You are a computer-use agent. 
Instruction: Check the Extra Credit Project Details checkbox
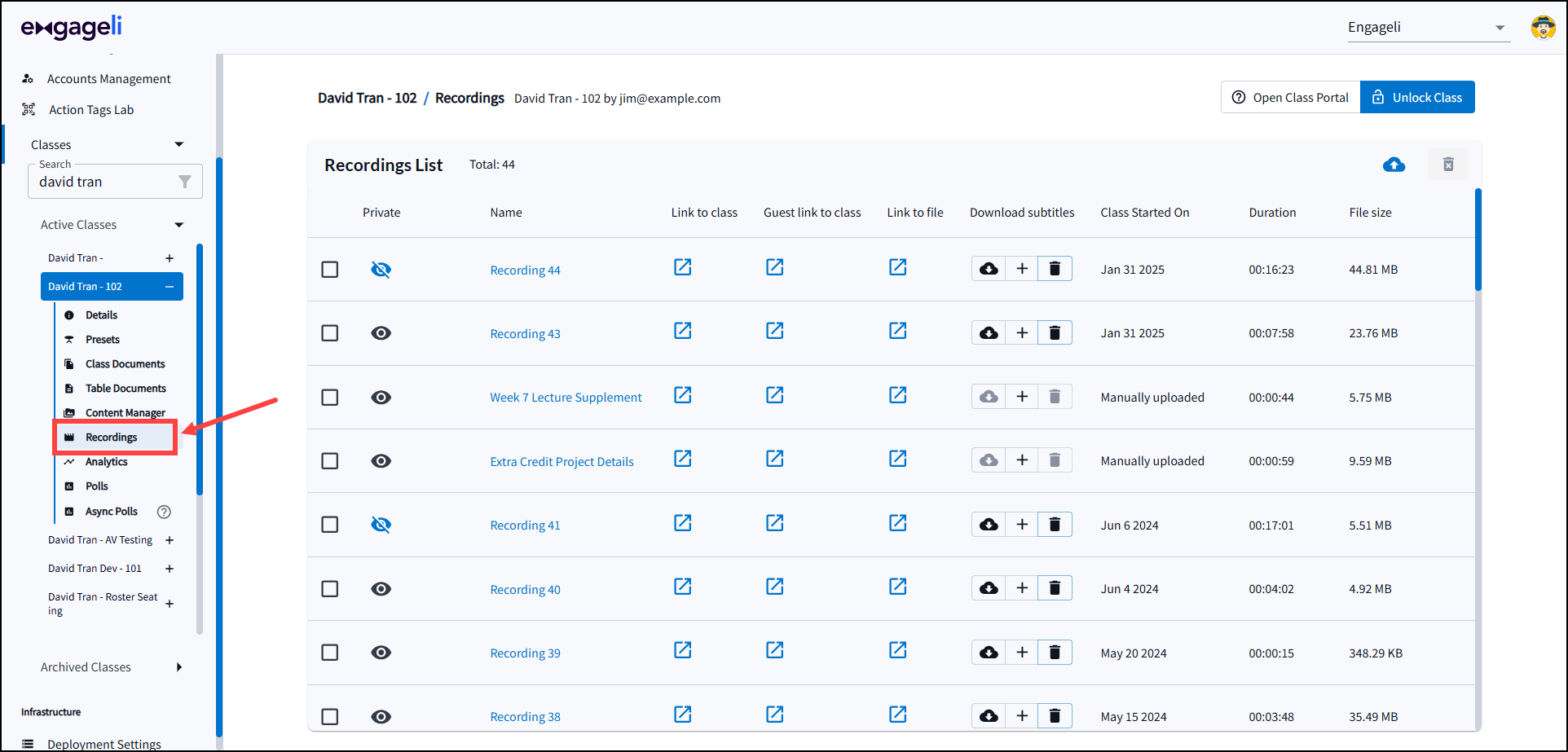[x=330, y=461]
